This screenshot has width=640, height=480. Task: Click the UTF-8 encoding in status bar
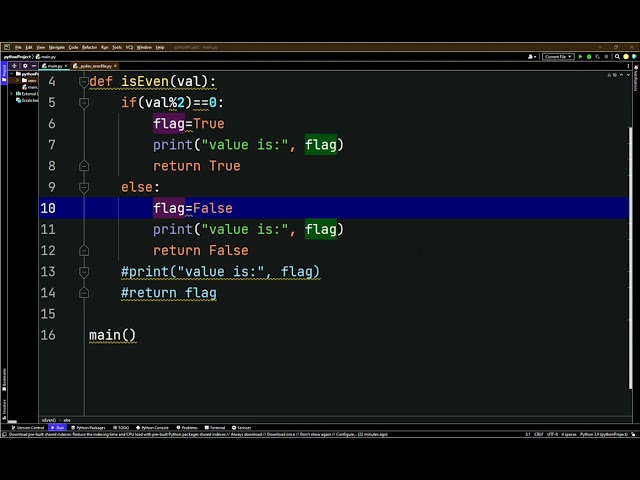552,434
